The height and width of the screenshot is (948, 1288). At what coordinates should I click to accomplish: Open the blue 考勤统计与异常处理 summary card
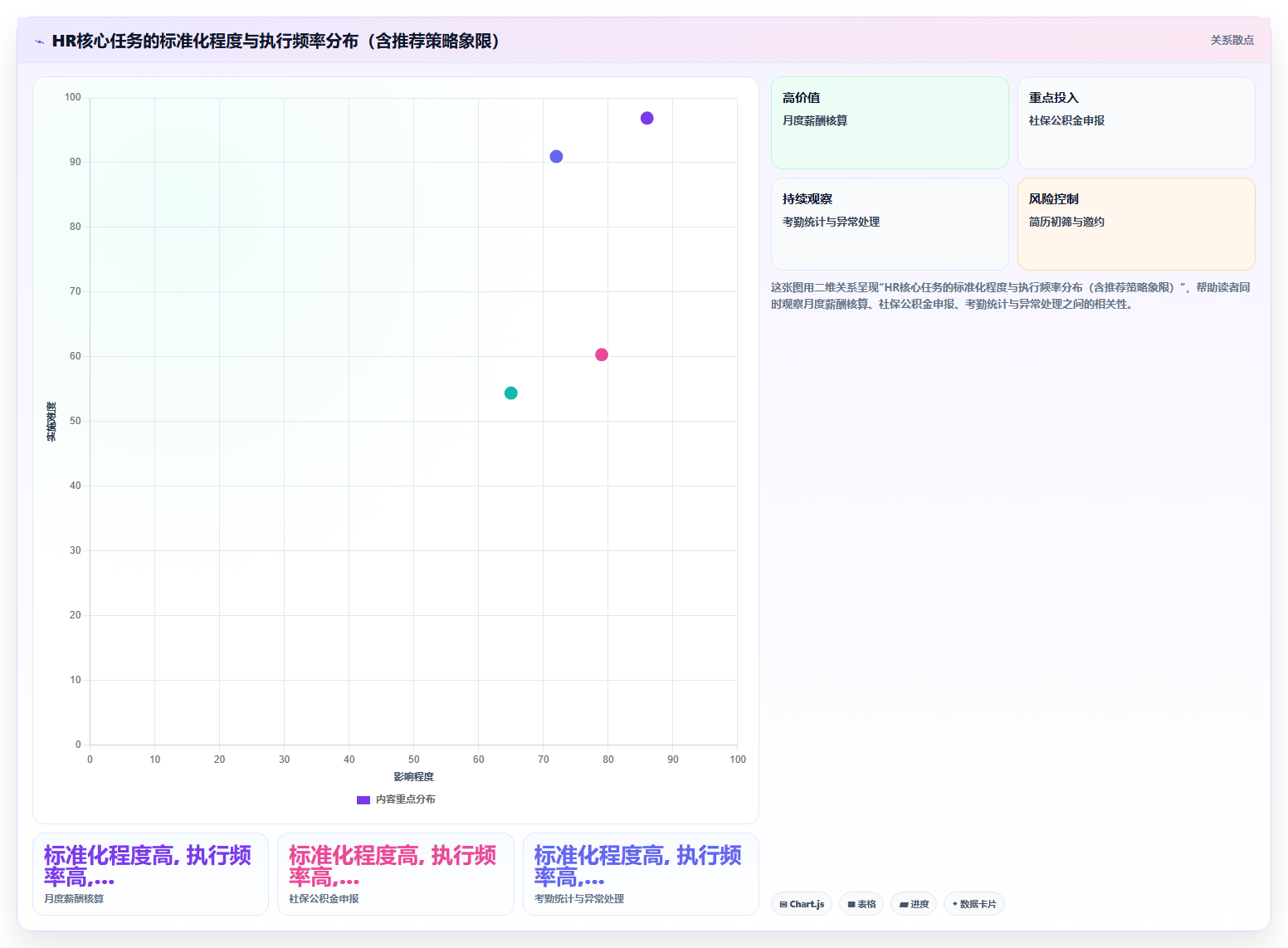point(641,874)
